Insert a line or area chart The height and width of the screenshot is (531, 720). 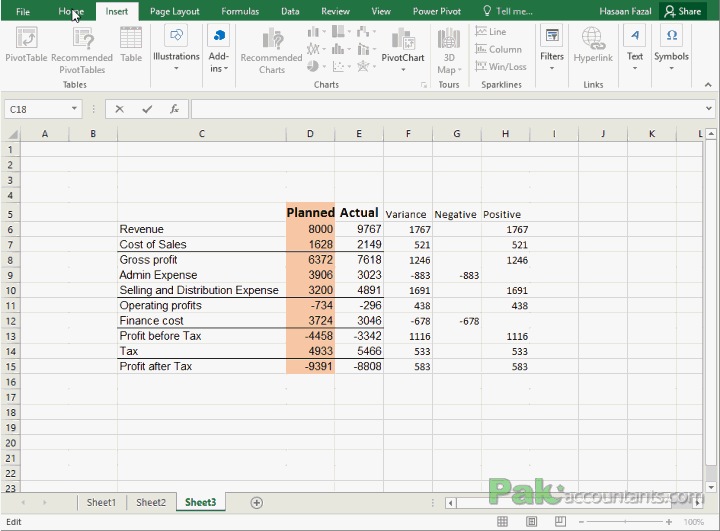[316, 49]
